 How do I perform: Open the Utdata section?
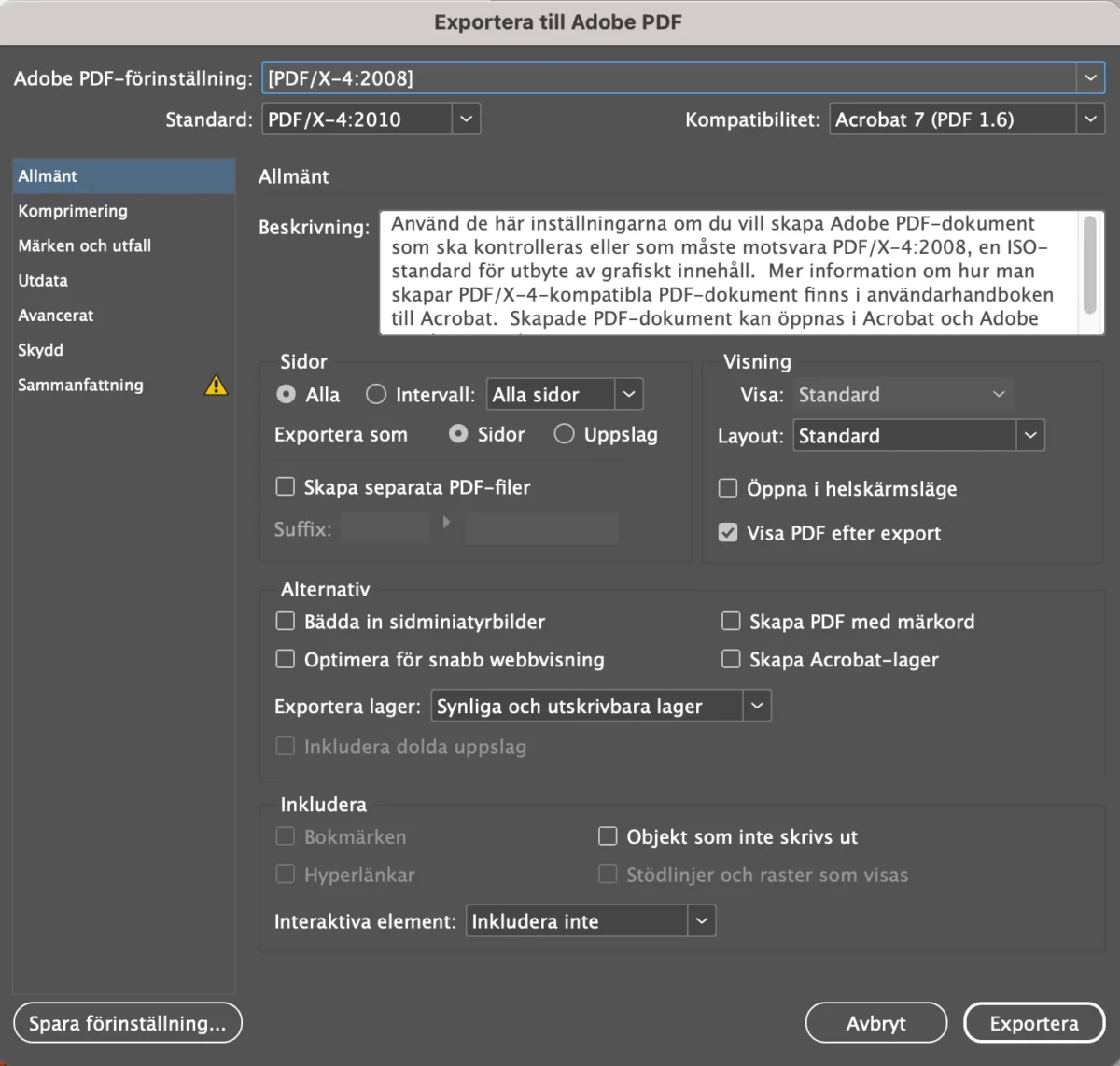[x=123, y=280]
